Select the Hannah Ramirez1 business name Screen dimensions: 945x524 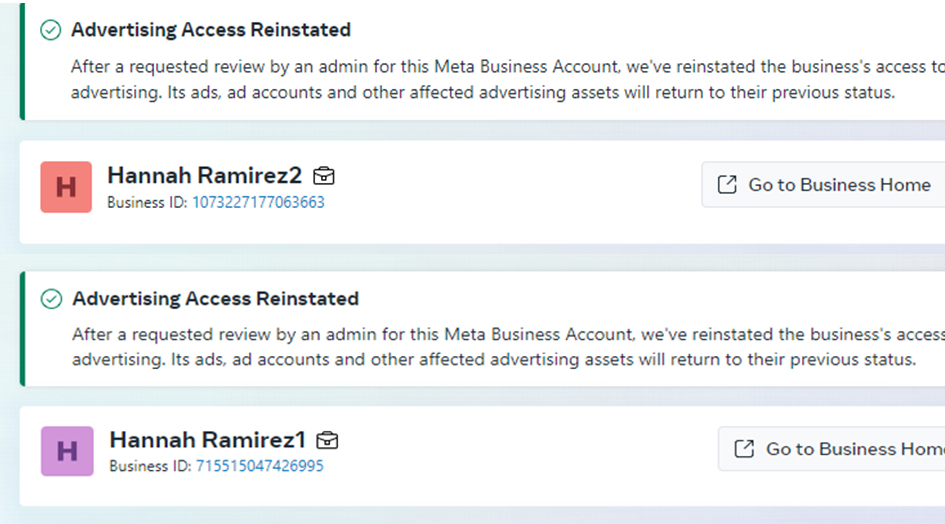(x=207, y=440)
